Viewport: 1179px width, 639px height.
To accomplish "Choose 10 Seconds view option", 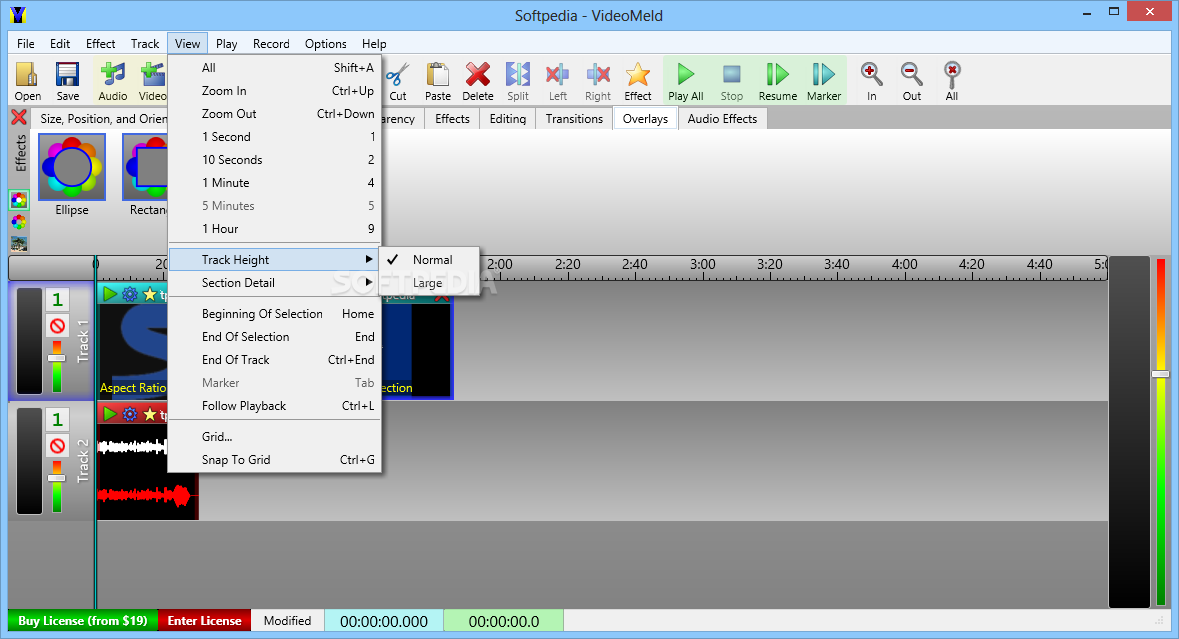I will pyautogui.click(x=275, y=160).
